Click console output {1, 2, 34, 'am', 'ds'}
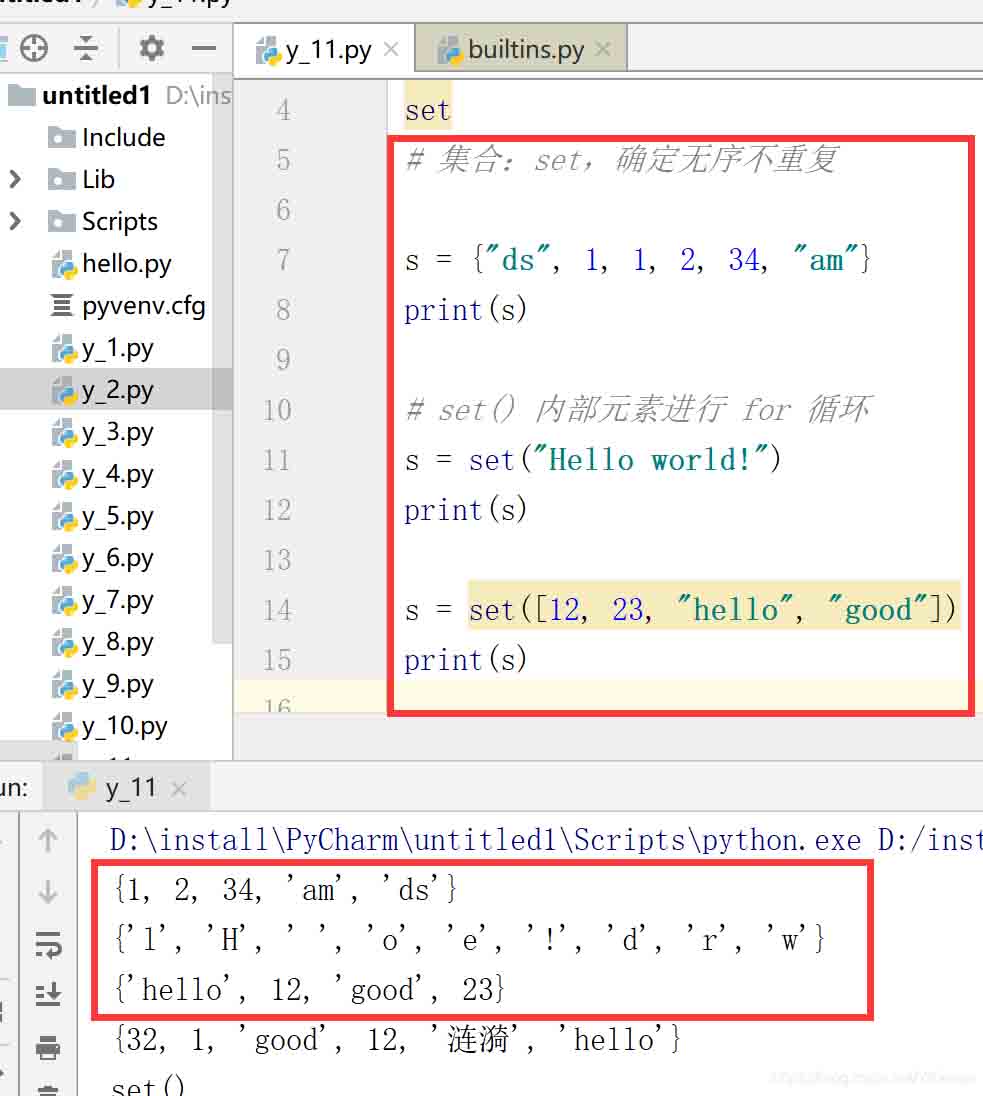Image resolution: width=983 pixels, height=1096 pixels. [x=285, y=890]
